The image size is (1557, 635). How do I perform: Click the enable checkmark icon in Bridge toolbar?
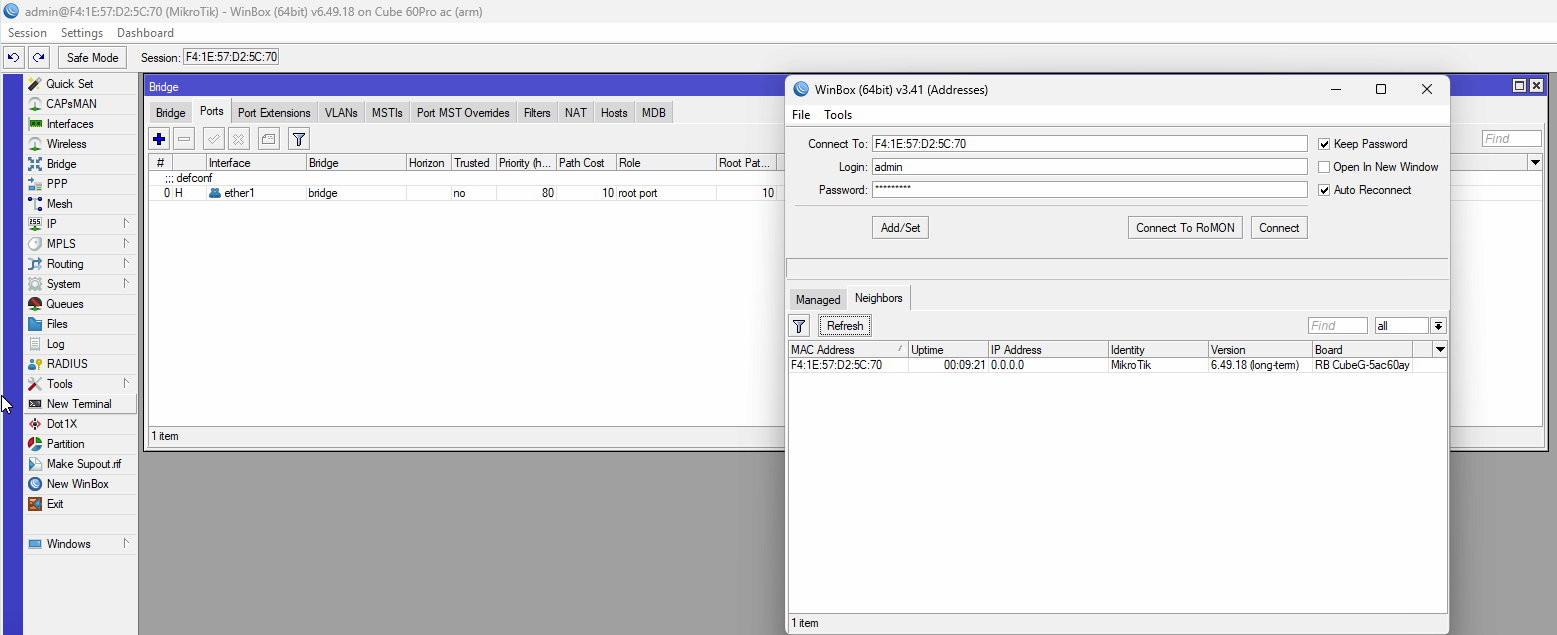click(x=214, y=139)
